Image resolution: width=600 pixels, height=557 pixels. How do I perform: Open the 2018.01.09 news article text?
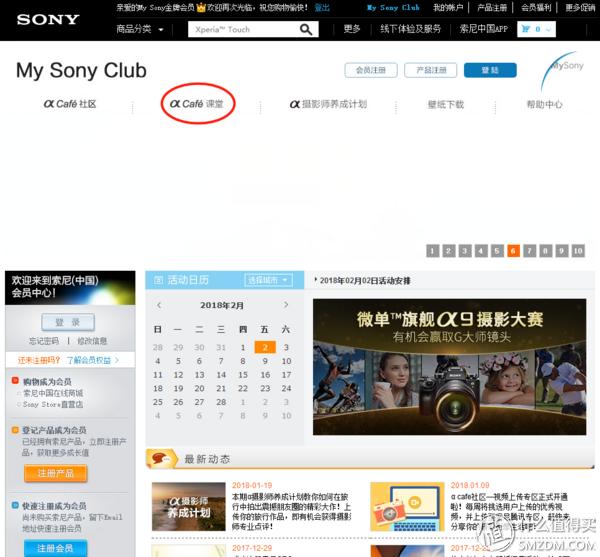pos(510,511)
